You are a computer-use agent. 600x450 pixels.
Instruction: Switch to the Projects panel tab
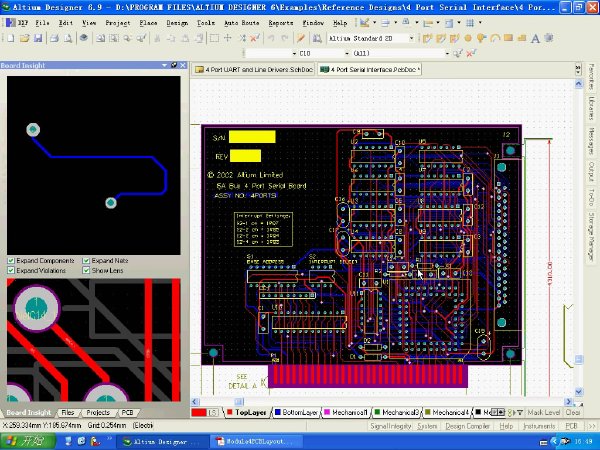pos(98,412)
